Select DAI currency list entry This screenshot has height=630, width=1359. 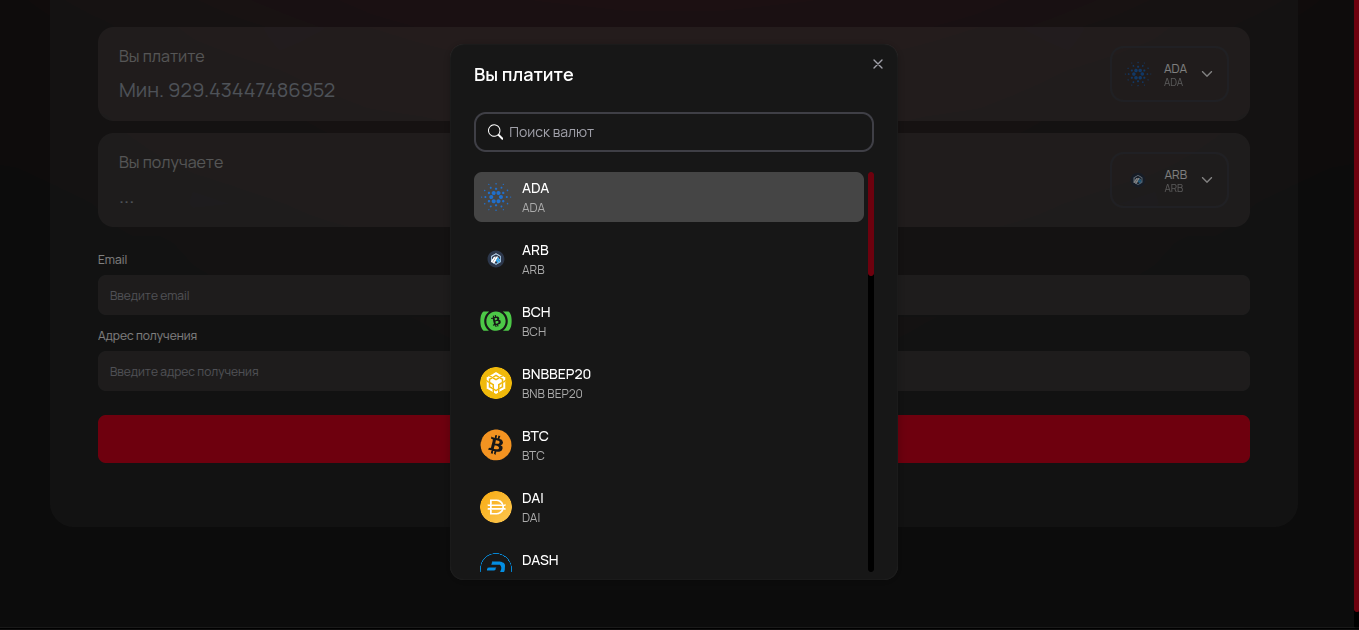(x=668, y=507)
